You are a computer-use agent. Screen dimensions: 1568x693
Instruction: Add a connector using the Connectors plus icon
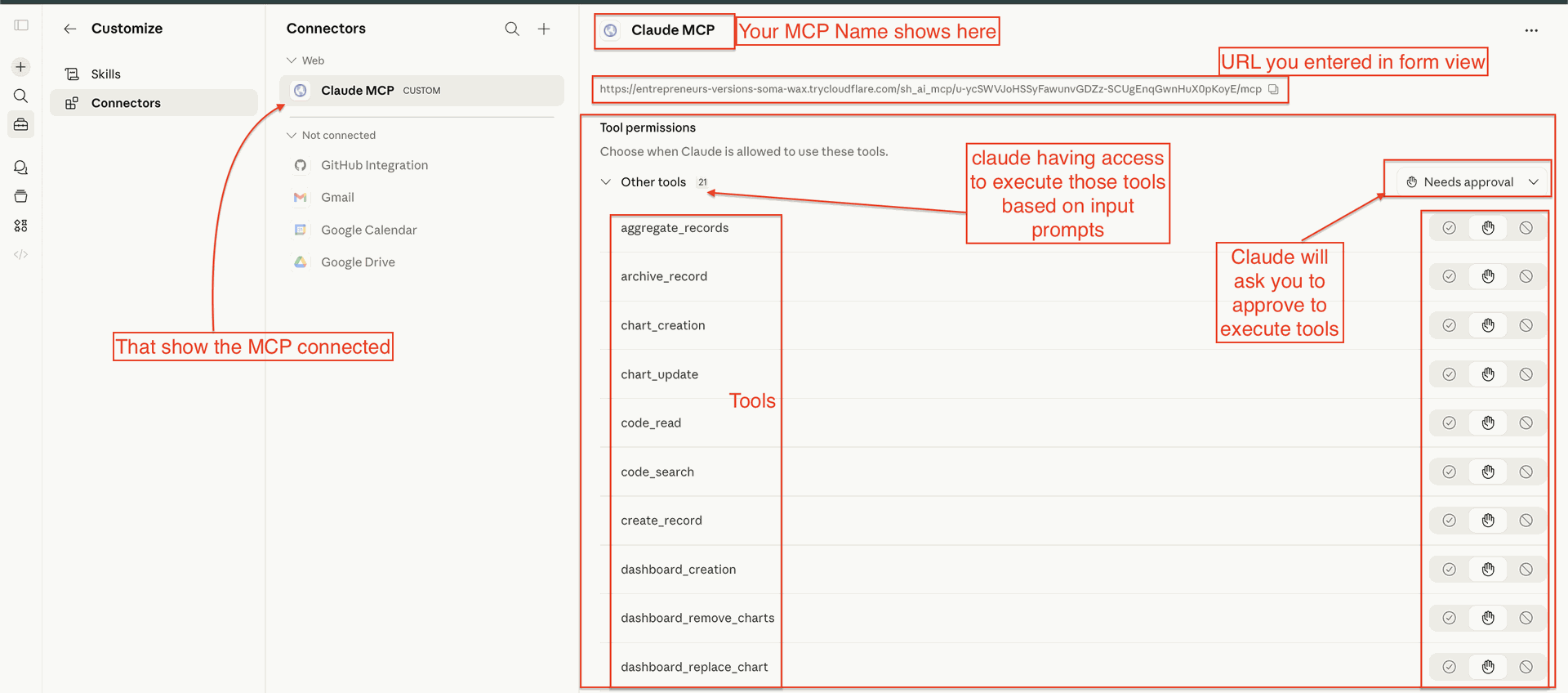[544, 29]
